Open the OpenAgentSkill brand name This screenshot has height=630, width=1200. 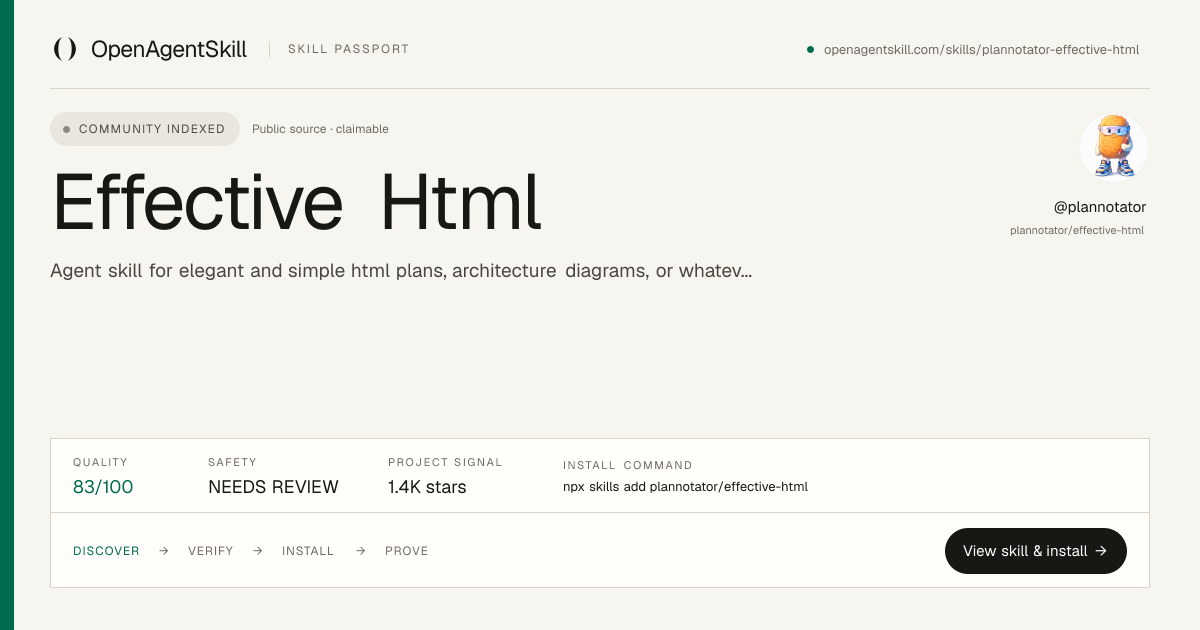[169, 49]
